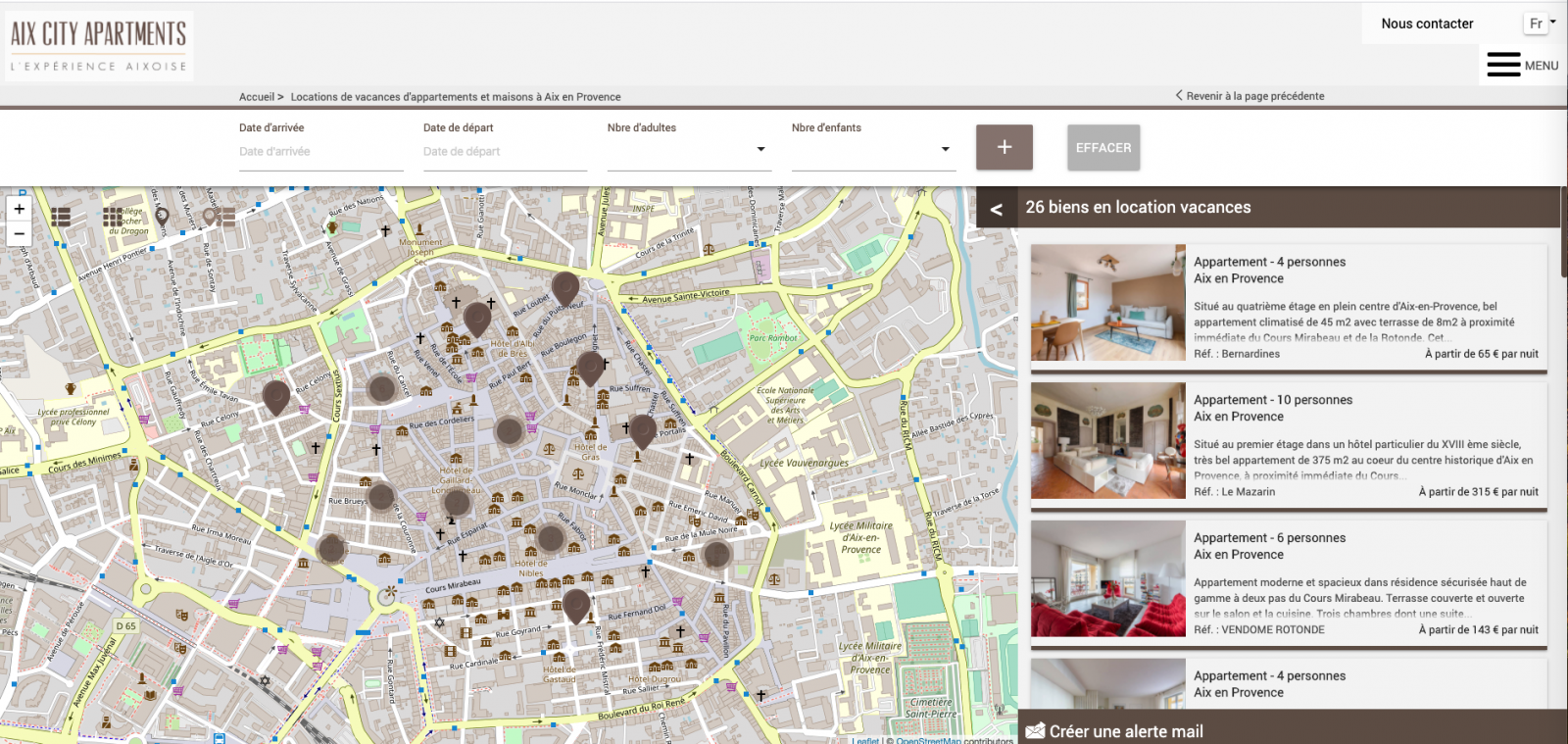Viewport: 1568px width, 744px height.
Task: Click the Réf. : VENDOME ROTONDE text
Action: pos(1259,630)
